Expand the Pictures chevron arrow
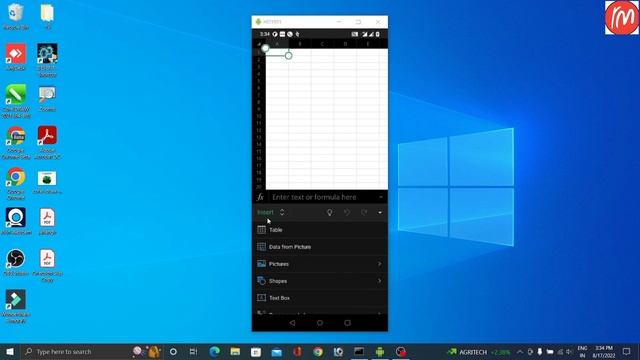 pos(379,264)
